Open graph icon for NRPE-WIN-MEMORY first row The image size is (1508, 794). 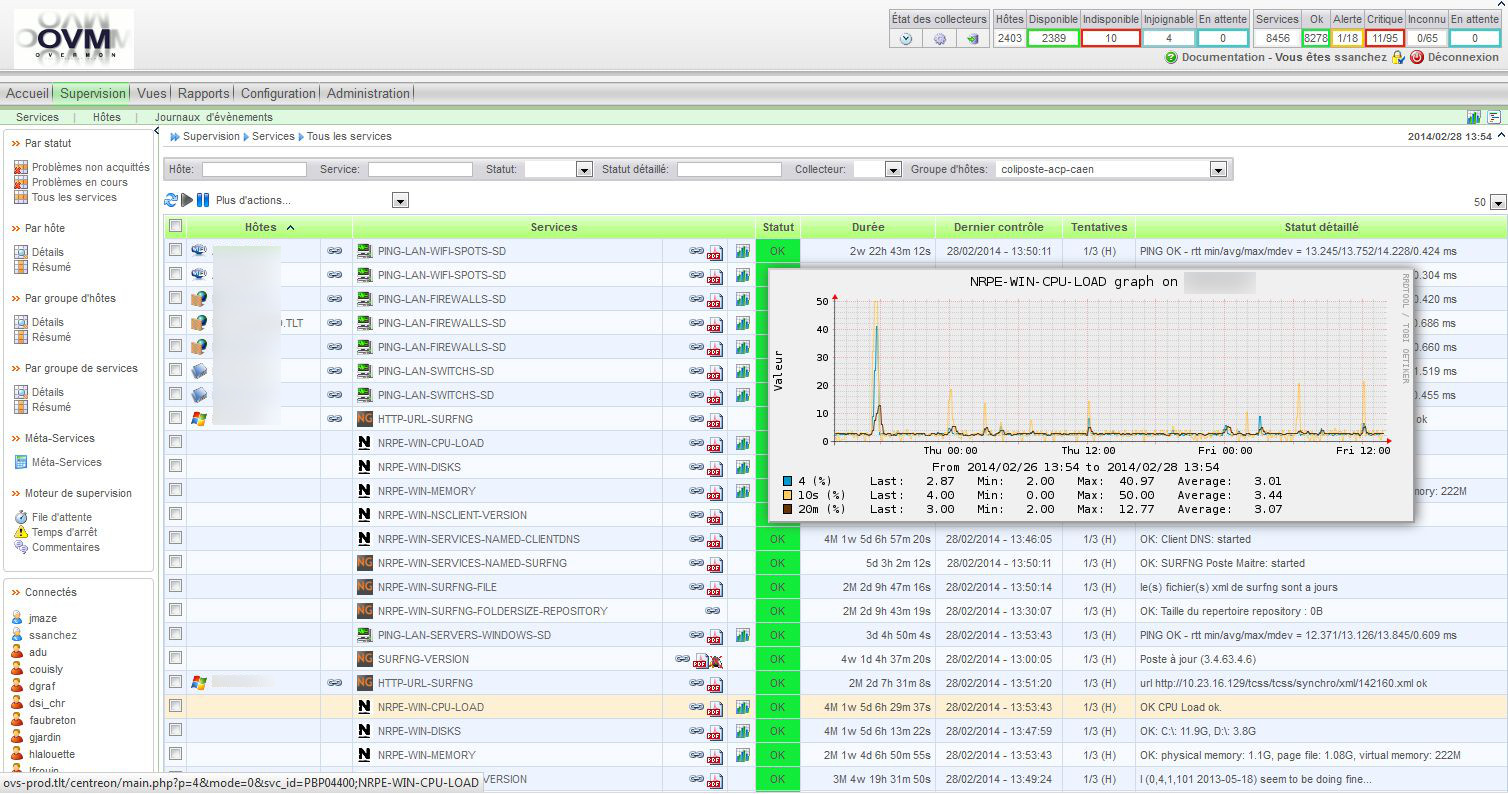coord(743,491)
